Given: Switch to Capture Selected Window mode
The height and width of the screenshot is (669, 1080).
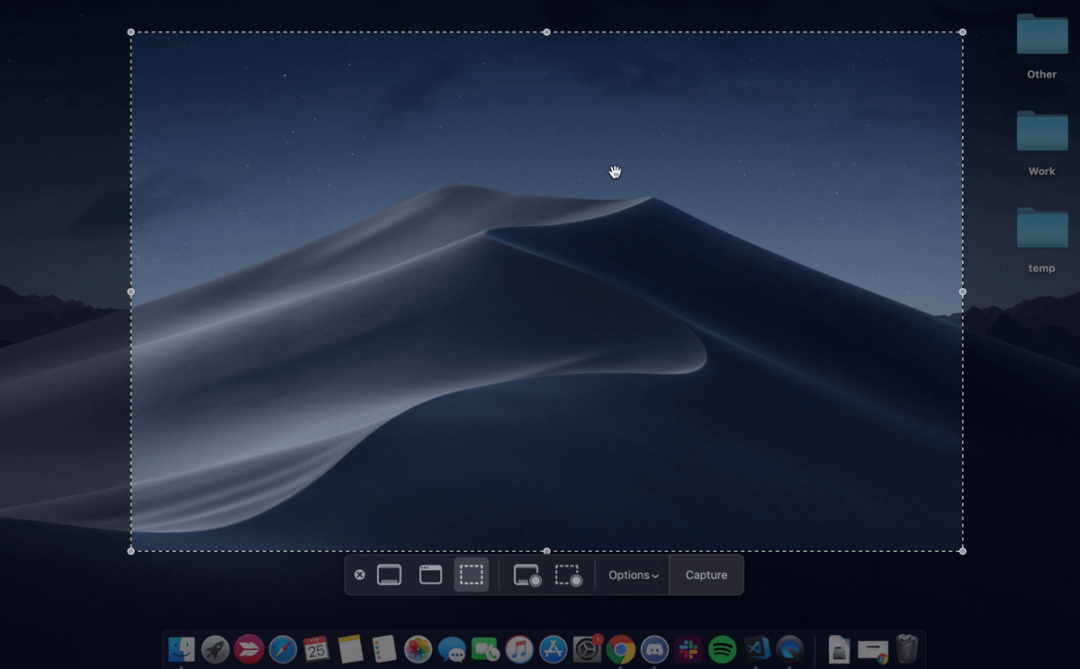Looking at the screenshot, I should [x=430, y=574].
